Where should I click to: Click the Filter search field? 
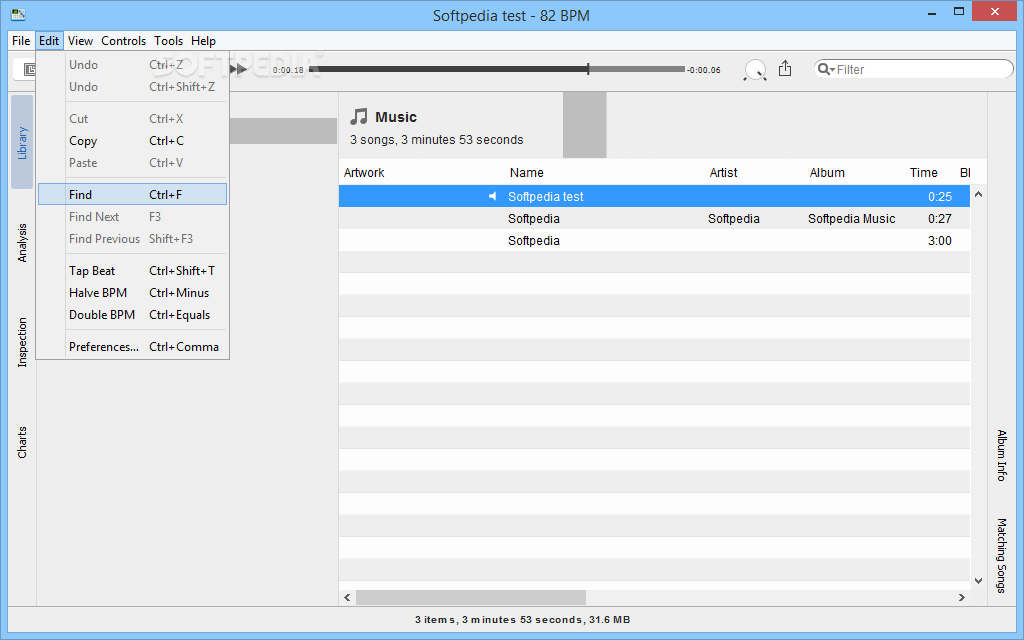pos(914,69)
